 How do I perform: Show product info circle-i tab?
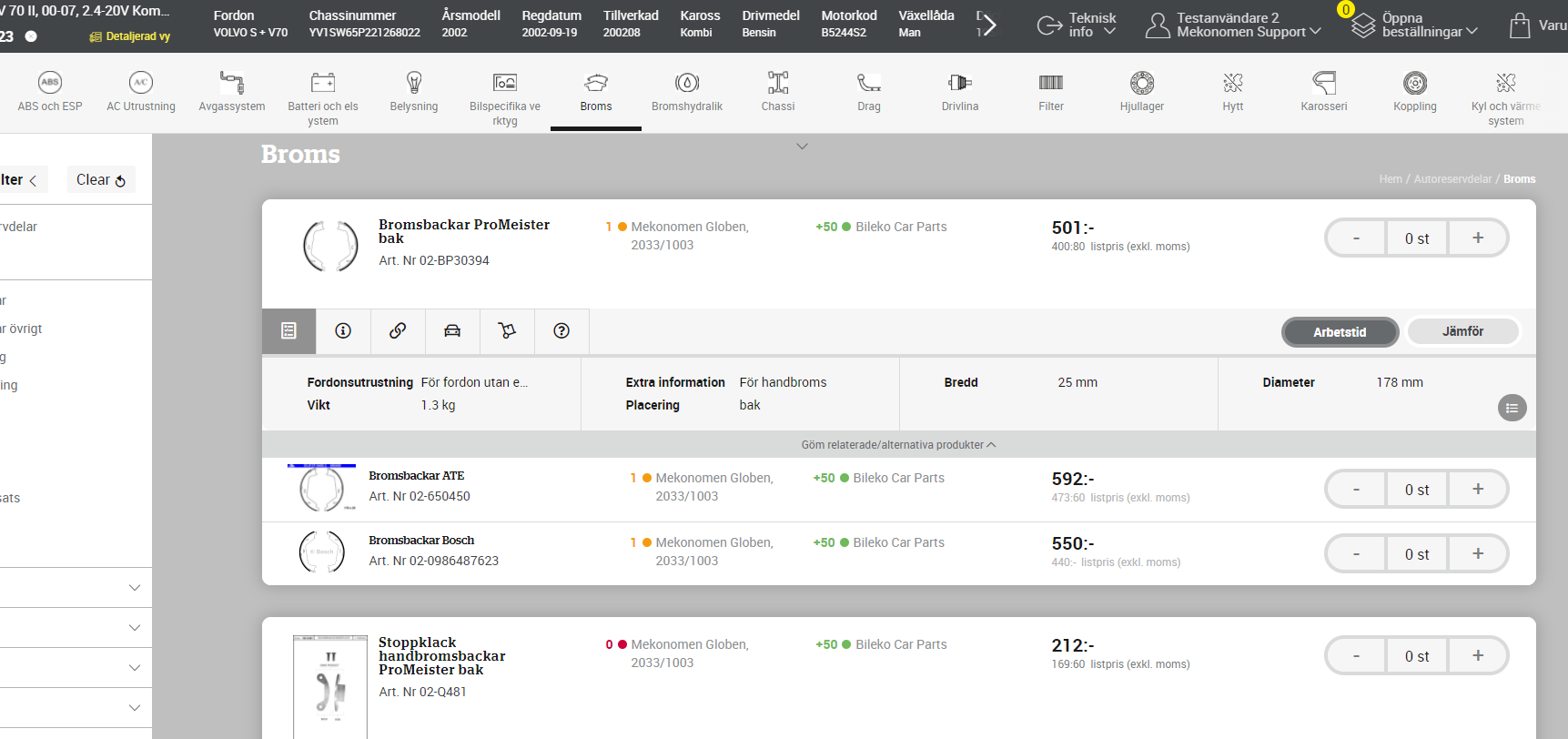pos(343,331)
